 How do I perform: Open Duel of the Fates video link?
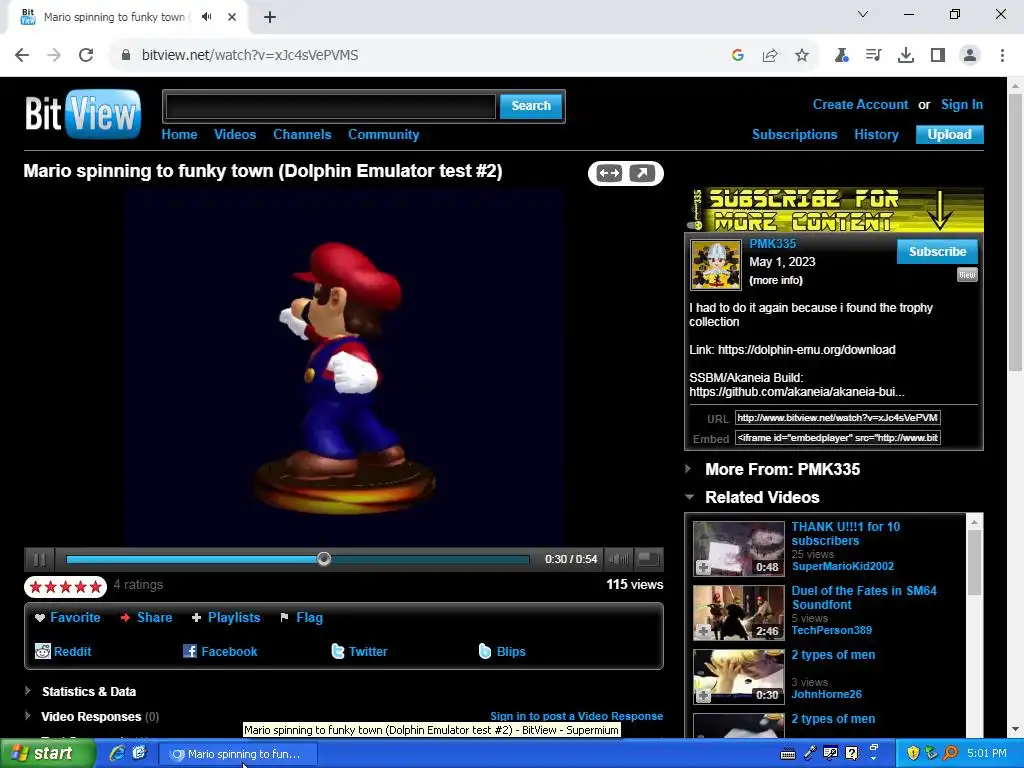(863, 598)
